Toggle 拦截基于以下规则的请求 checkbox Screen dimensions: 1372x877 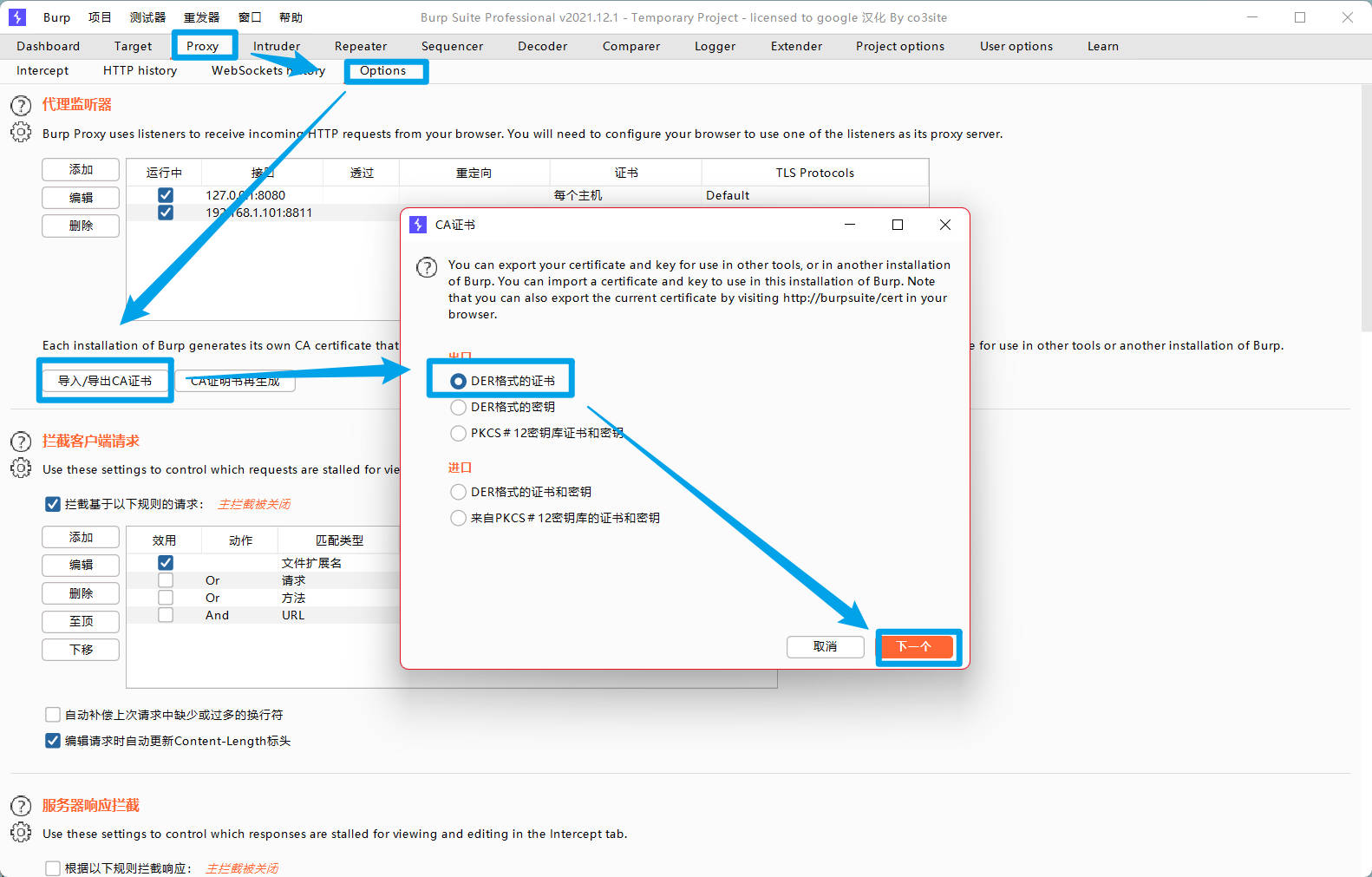(x=53, y=504)
